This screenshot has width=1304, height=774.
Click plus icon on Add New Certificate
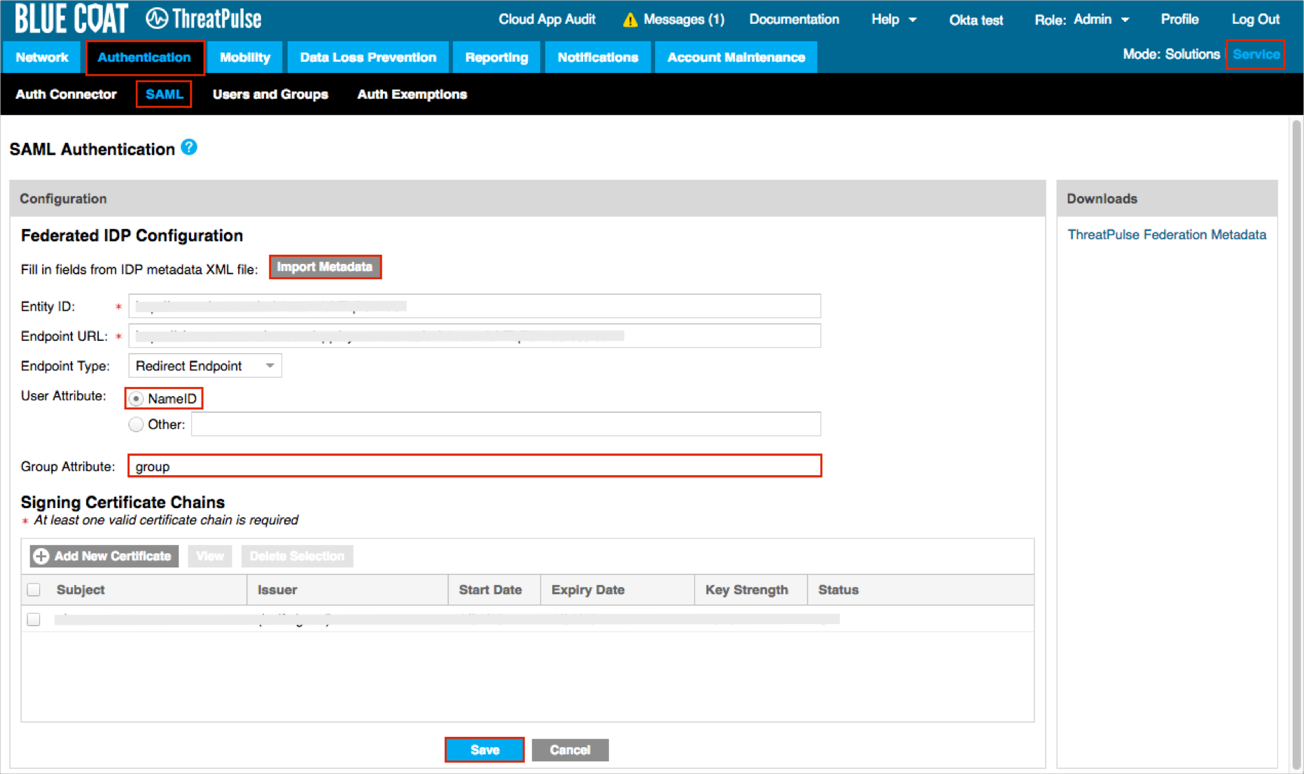pos(41,556)
